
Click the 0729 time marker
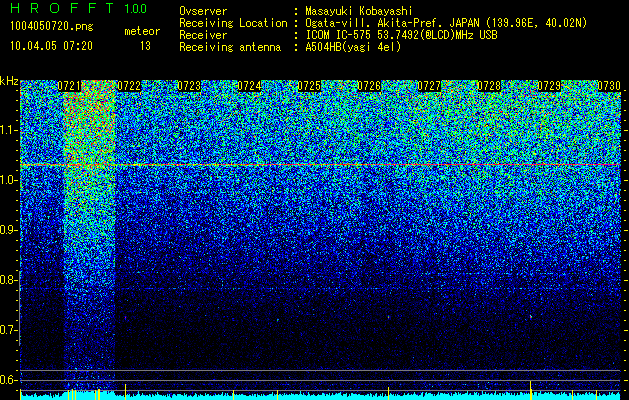pyautogui.click(x=549, y=86)
